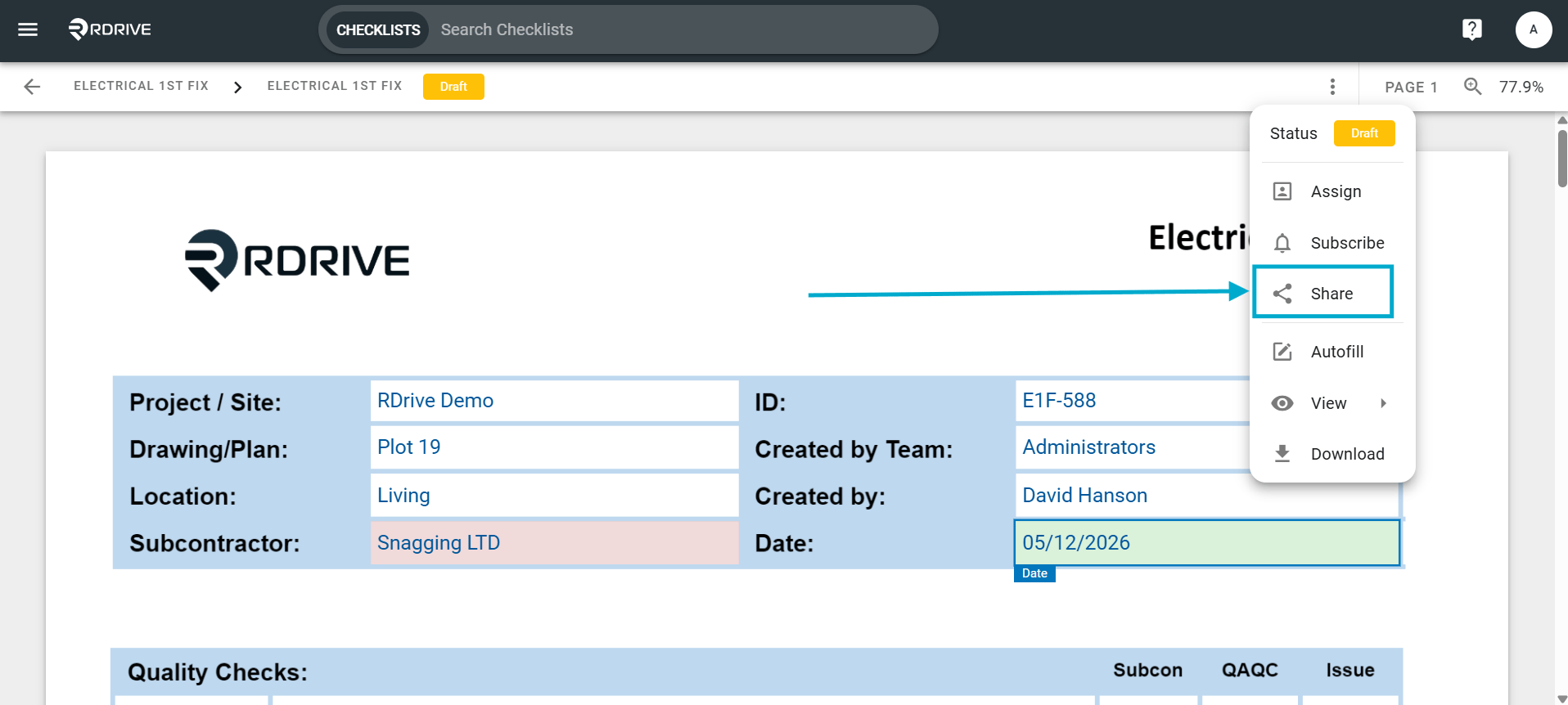Image resolution: width=1568 pixels, height=705 pixels.
Task: Click the Subcon column header
Action: click(x=1147, y=671)
